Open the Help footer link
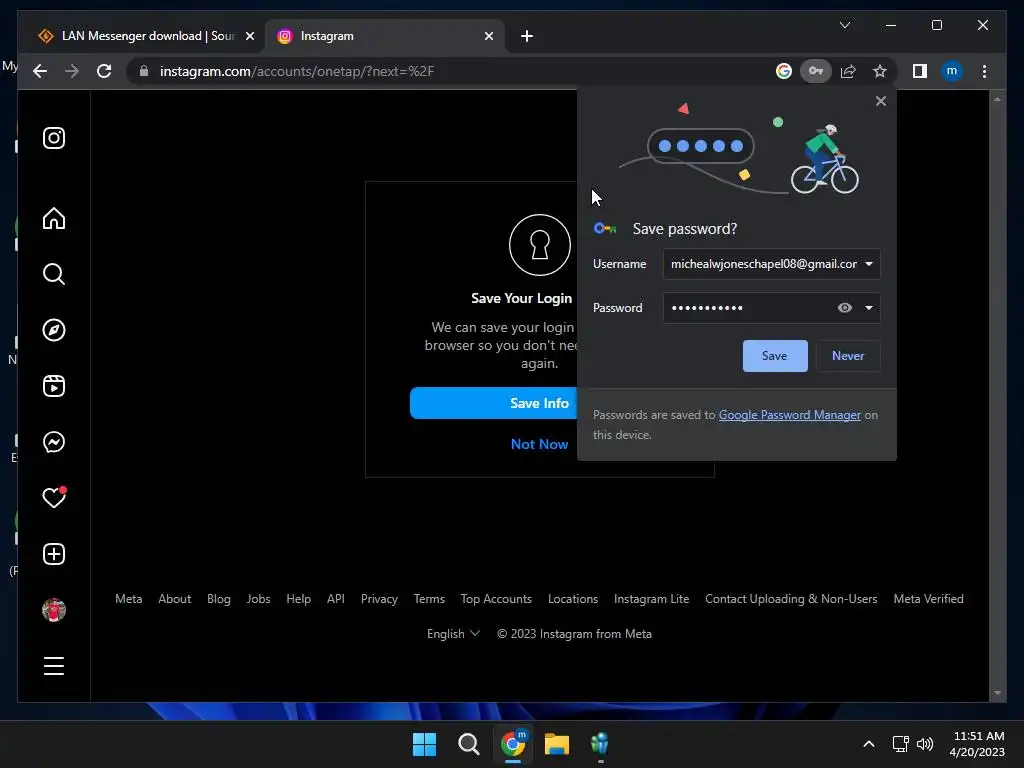 (x=298, y=599)
